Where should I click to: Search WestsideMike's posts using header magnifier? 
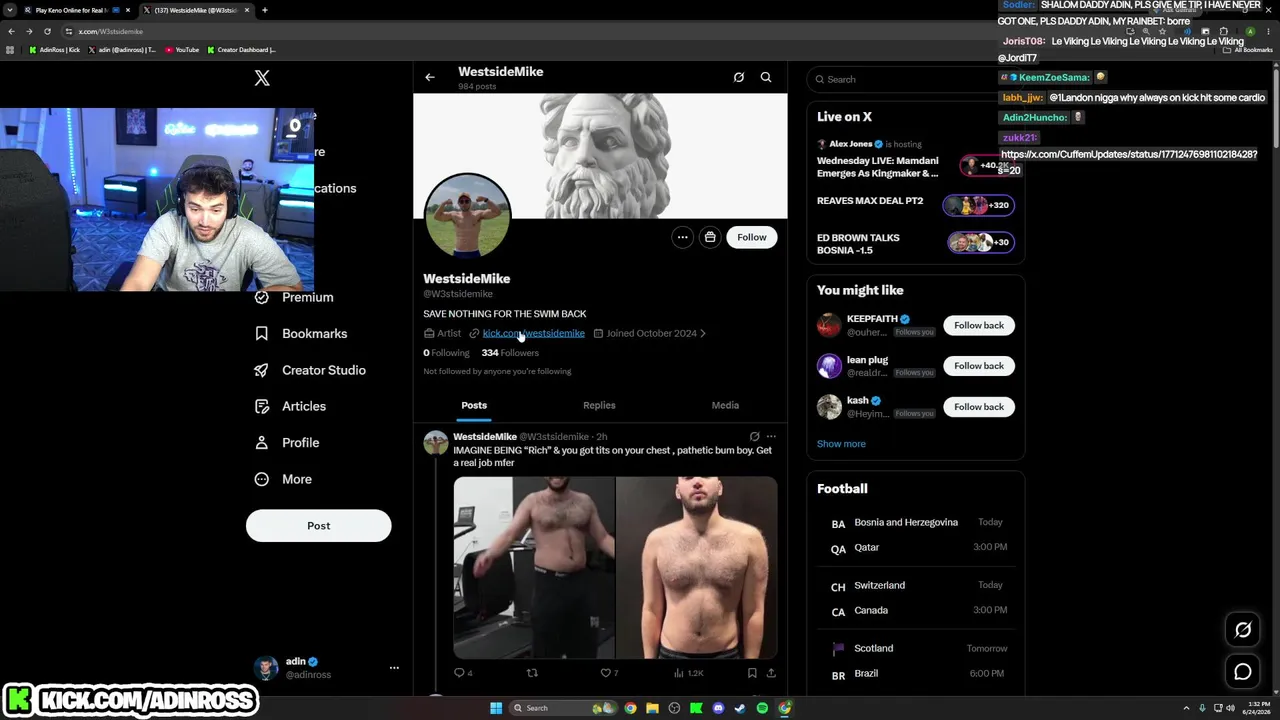pyautogui.click(x=766, y=77)
